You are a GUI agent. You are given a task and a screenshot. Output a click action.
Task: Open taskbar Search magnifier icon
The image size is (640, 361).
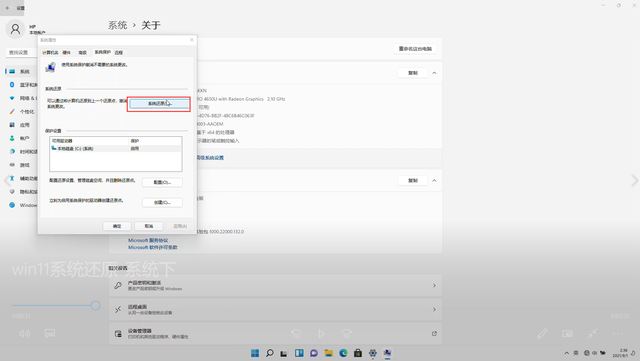269,353
